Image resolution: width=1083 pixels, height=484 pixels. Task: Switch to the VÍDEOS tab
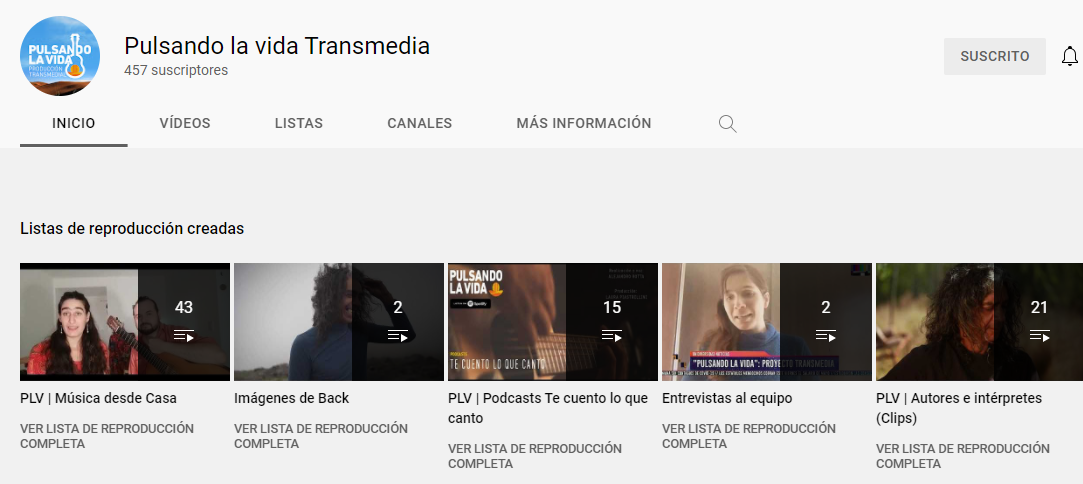point(185,124)
